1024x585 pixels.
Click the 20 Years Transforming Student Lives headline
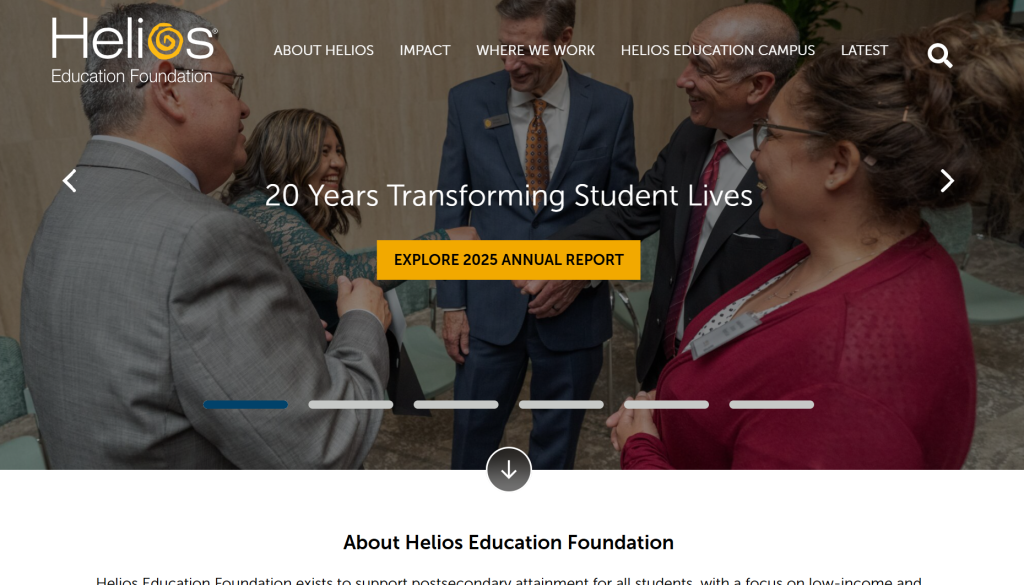click(509, 196)
